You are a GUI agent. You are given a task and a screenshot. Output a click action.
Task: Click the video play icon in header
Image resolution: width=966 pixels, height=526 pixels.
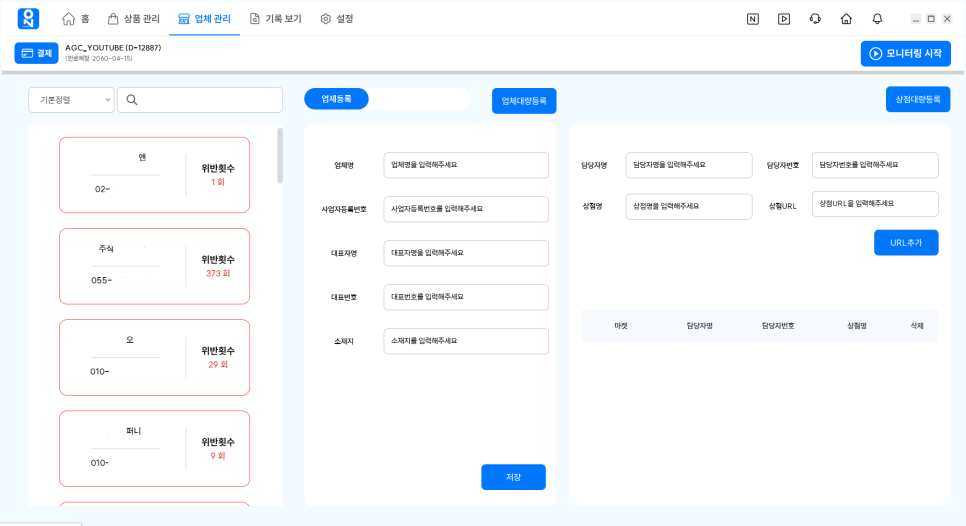pyautogui.click(x=784, y=19)
